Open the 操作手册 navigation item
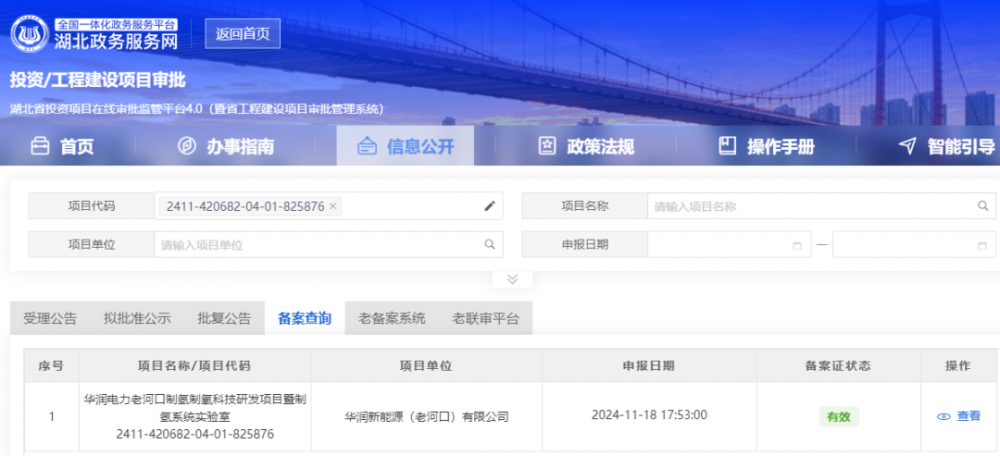1000x456 pixels. [x=767, y=147]
